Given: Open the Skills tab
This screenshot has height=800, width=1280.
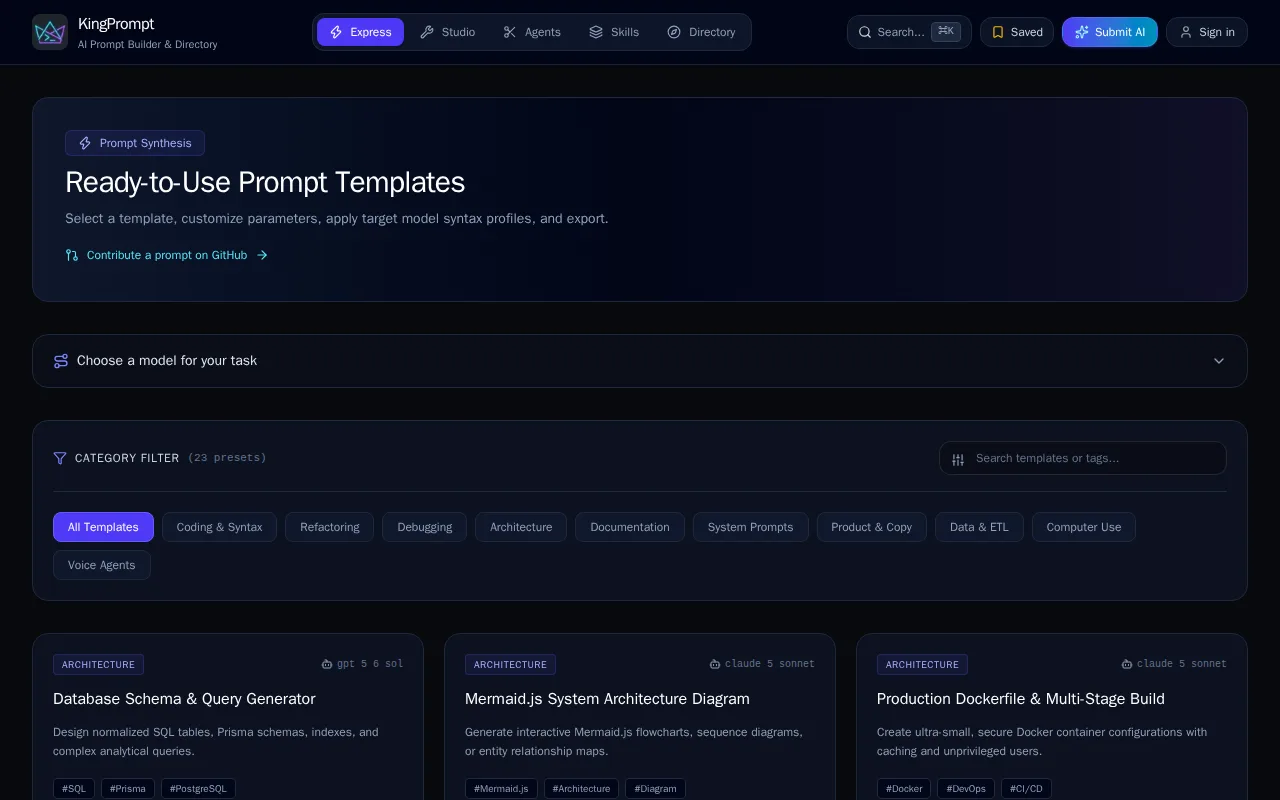Looking at the screenshot, I should click(x=614, y=32).
